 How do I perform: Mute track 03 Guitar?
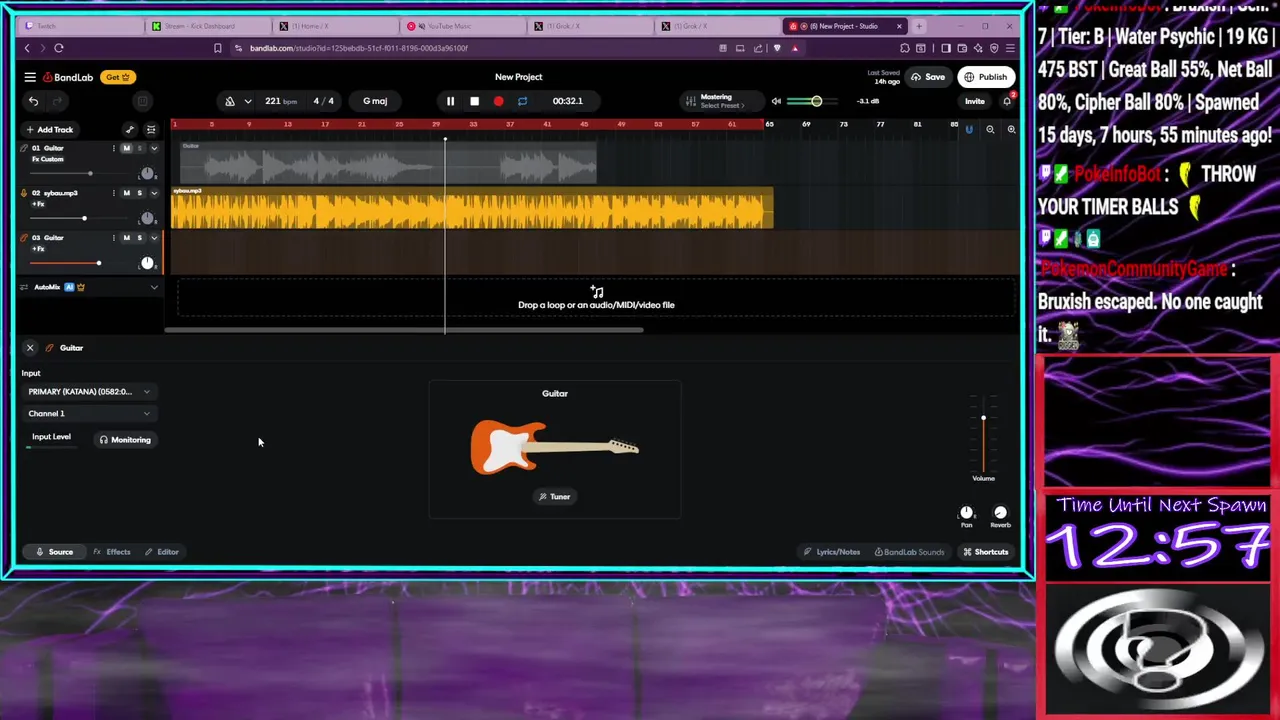[x=126, y=238]
